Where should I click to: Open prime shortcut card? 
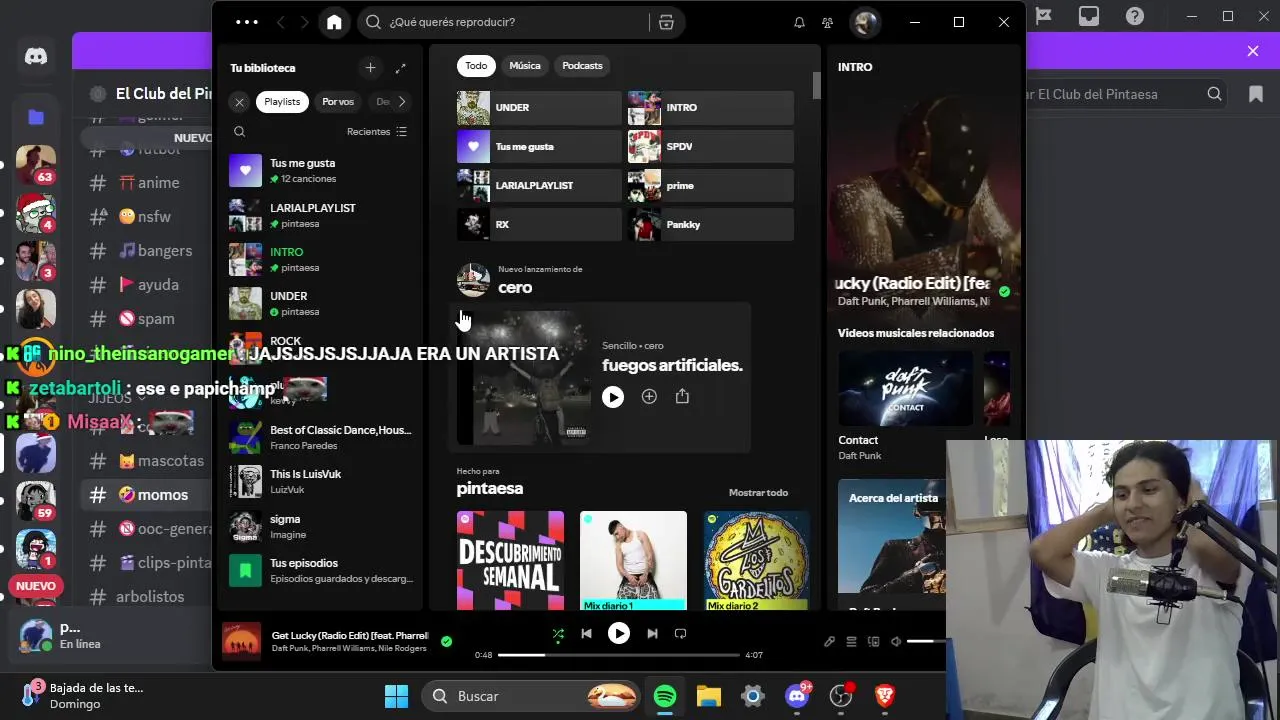[x=711, y=185]
